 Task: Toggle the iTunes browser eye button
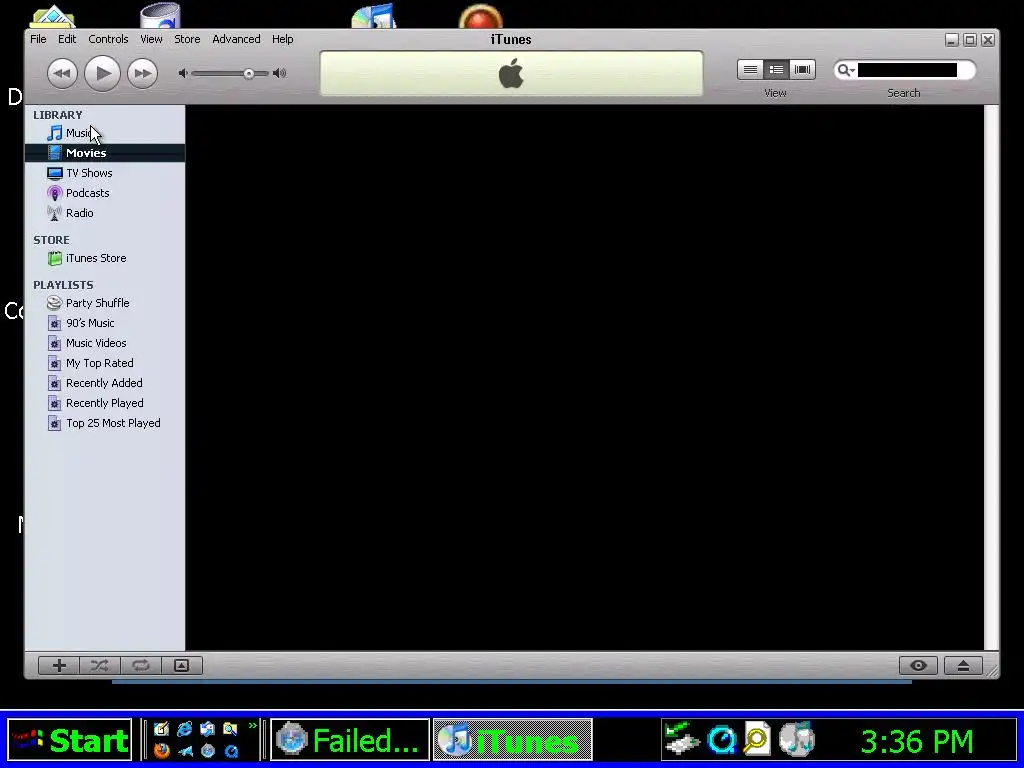click(x=918, y=665)
